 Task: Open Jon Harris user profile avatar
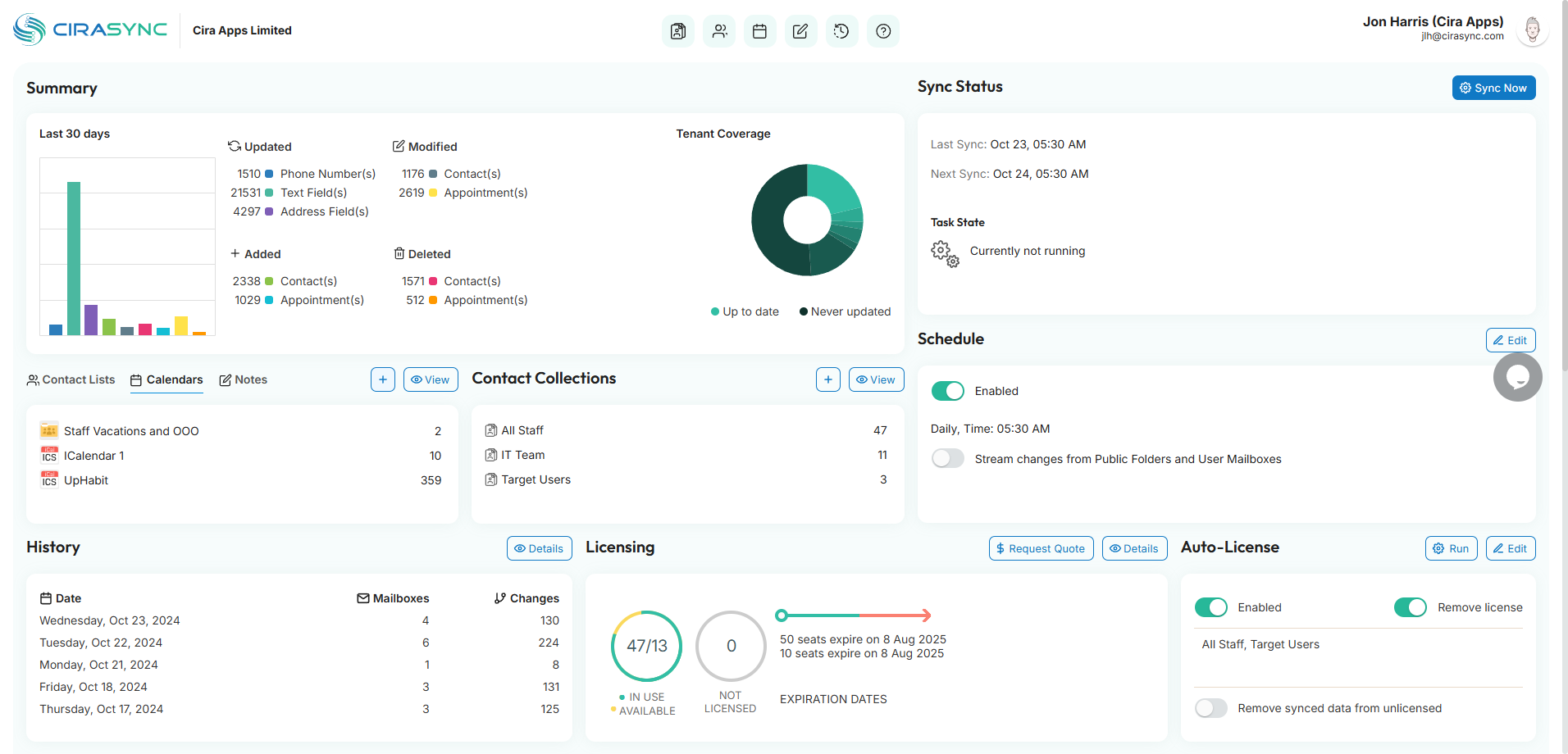click(x=1531, y=30)
